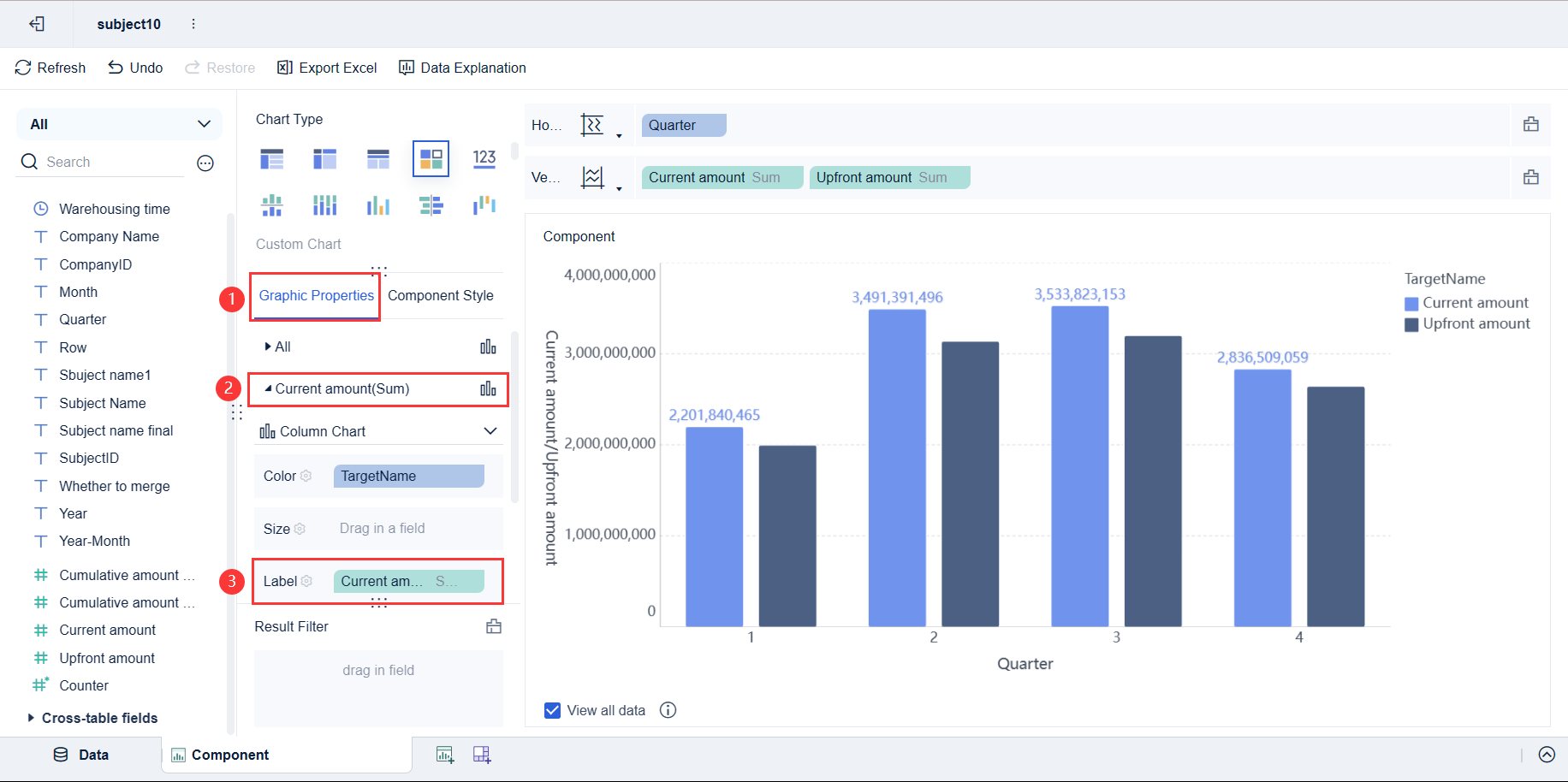Open the All data table dropdown
Screen dimensions: 1568x782
tap(119, 124)
